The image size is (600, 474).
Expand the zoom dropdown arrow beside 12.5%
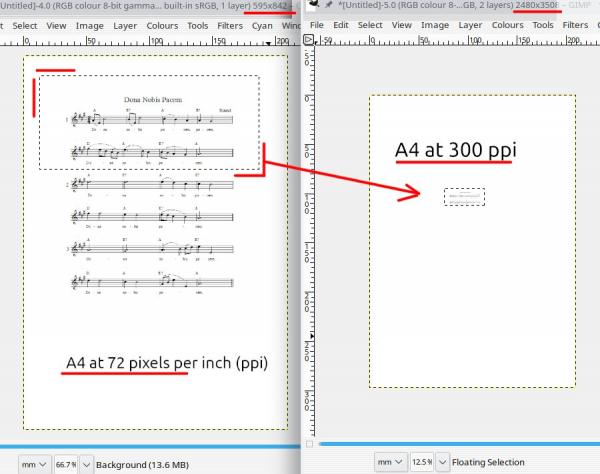tap(443, 462)
